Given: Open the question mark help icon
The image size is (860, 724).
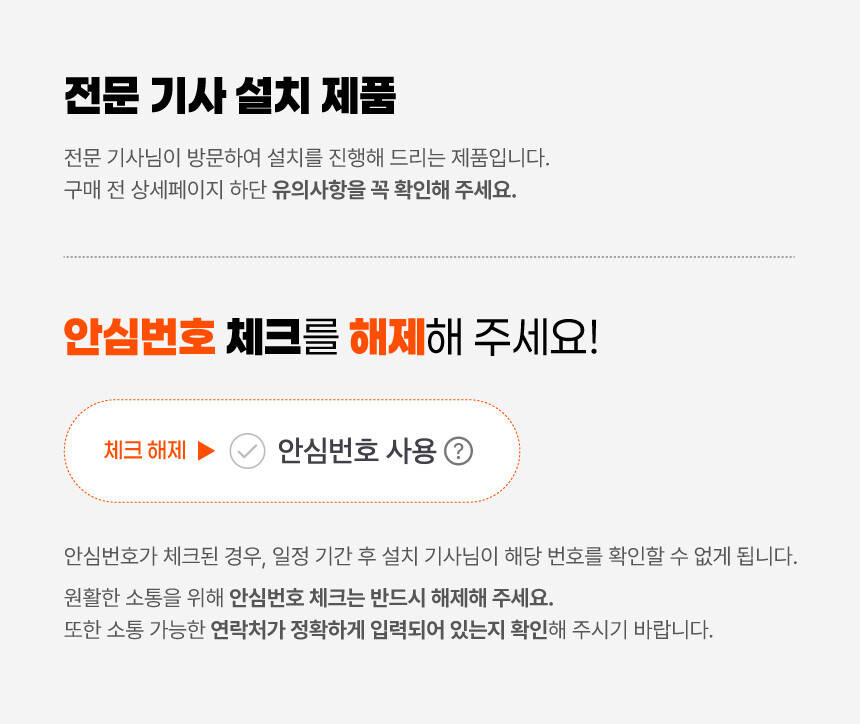Looking at the screenshot, I should click(459, 451).
